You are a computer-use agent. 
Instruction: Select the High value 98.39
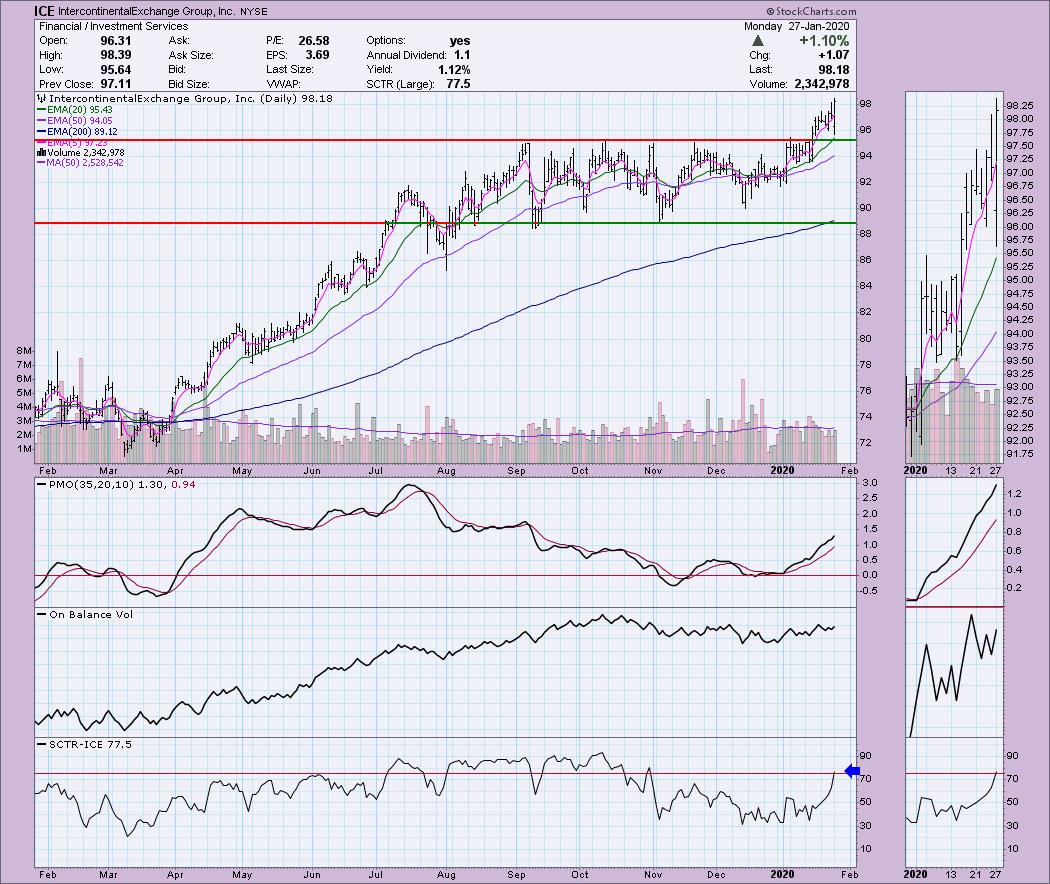pos(116,56)
